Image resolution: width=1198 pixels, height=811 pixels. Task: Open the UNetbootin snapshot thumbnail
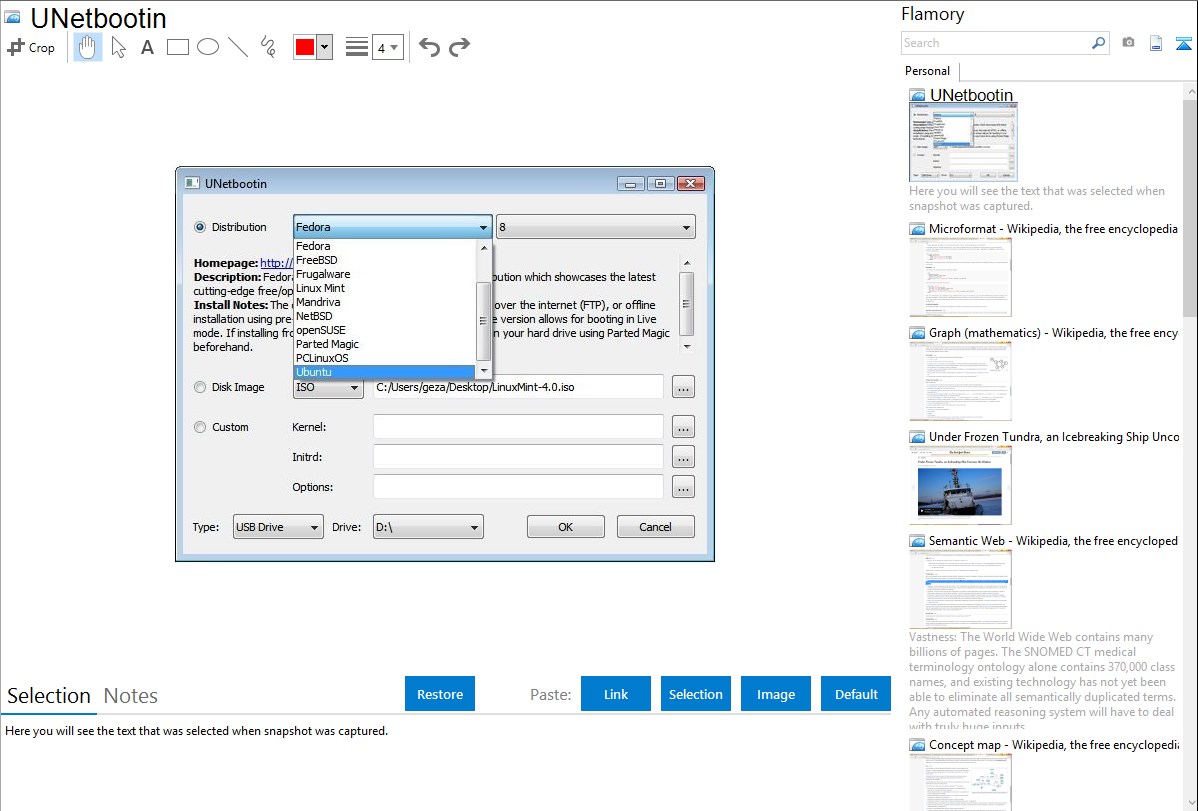[x=963, y=142]
